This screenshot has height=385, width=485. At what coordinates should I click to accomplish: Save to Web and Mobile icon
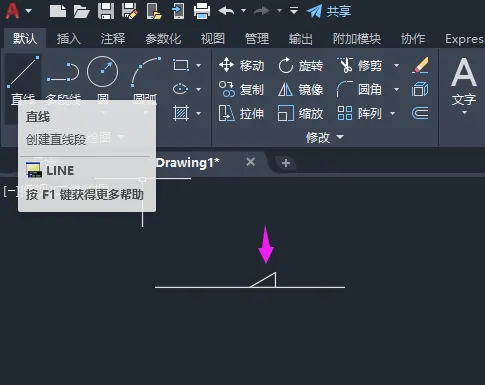pos(178,11)
